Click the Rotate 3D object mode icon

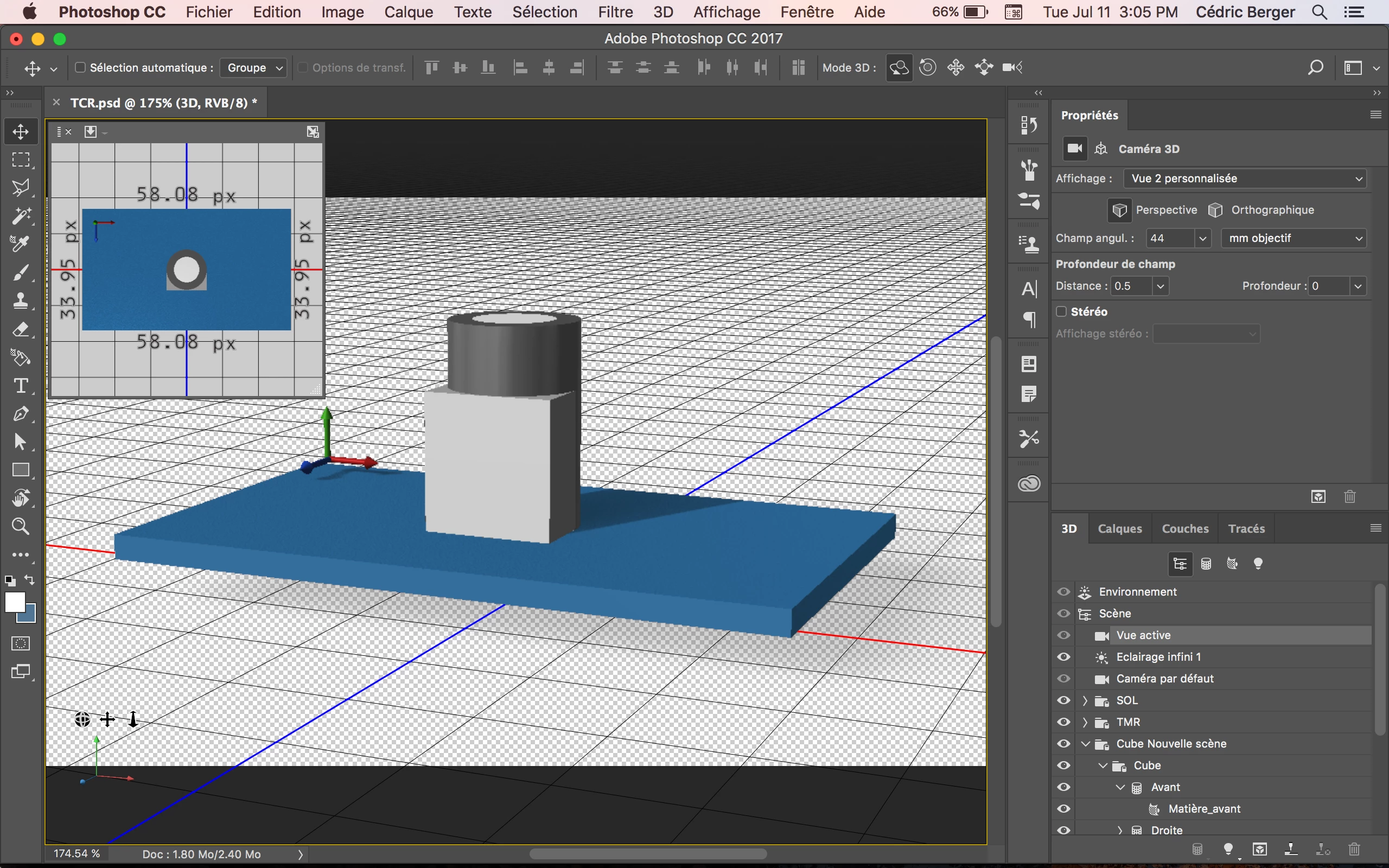899,68
